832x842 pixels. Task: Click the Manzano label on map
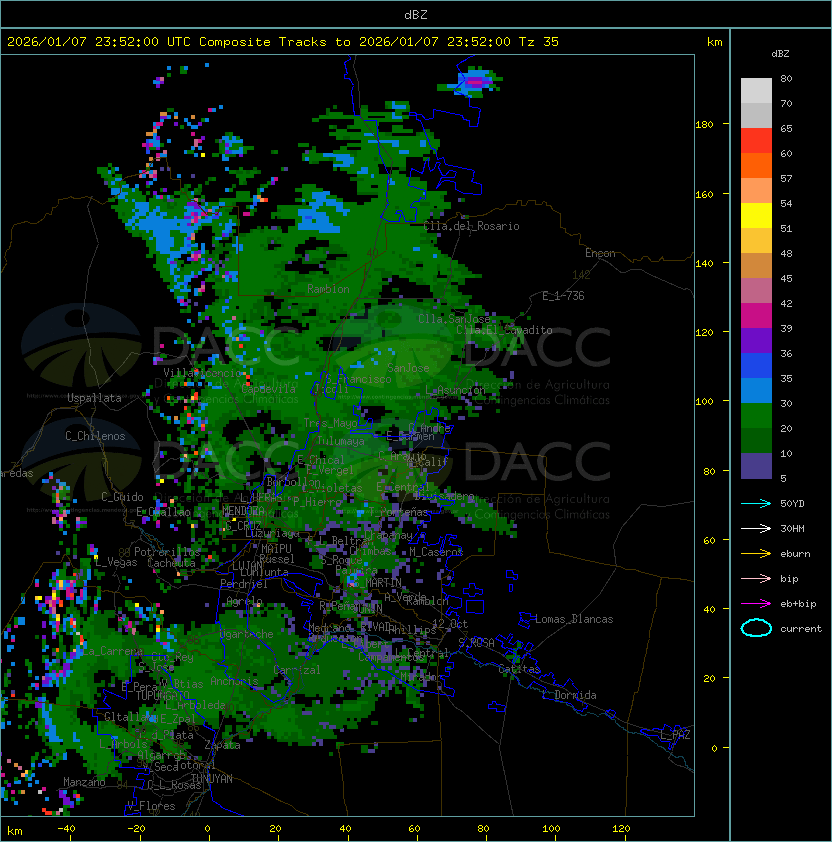point(84,782)
